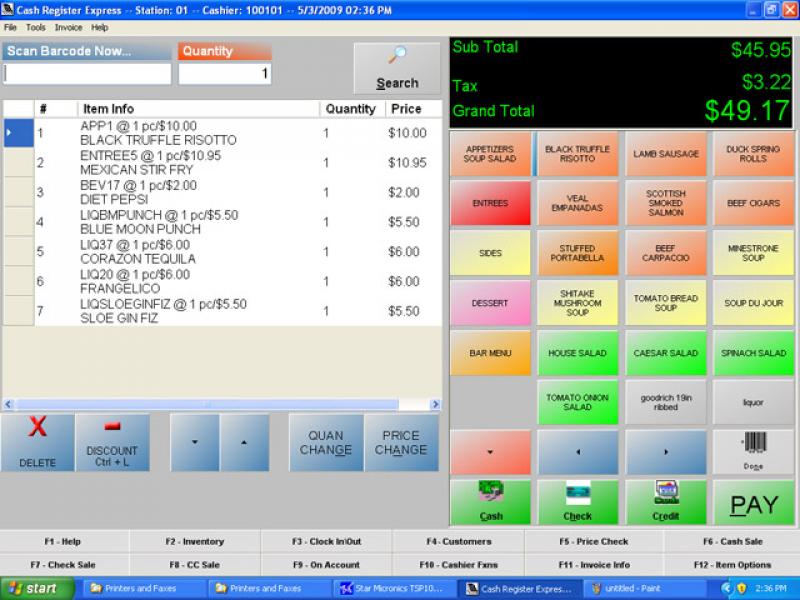Click the liquor button
Screen dimensions: 800x600
pyautogui.click(x=753, y=402)
